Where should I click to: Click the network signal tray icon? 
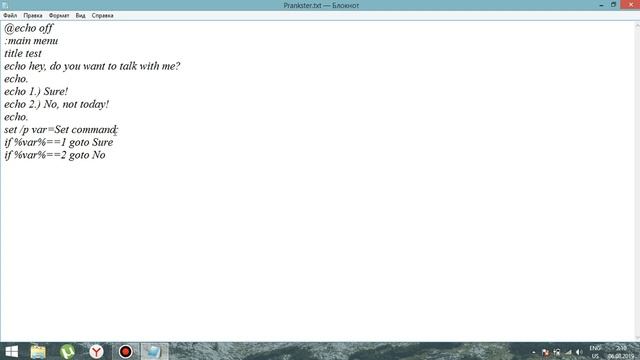[x=568, y=352]
